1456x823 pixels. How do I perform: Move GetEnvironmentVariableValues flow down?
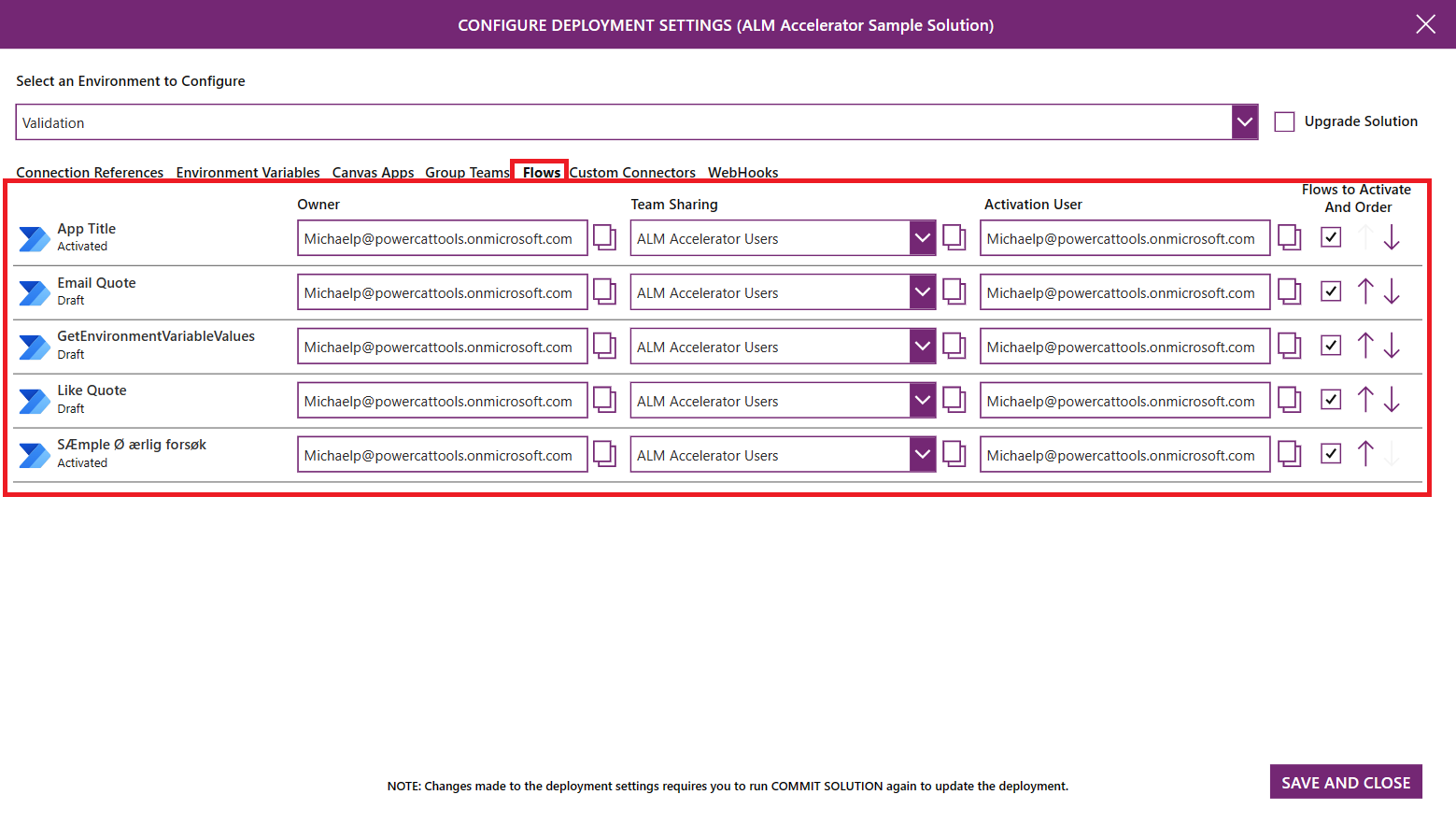(x=1392, y=346)
